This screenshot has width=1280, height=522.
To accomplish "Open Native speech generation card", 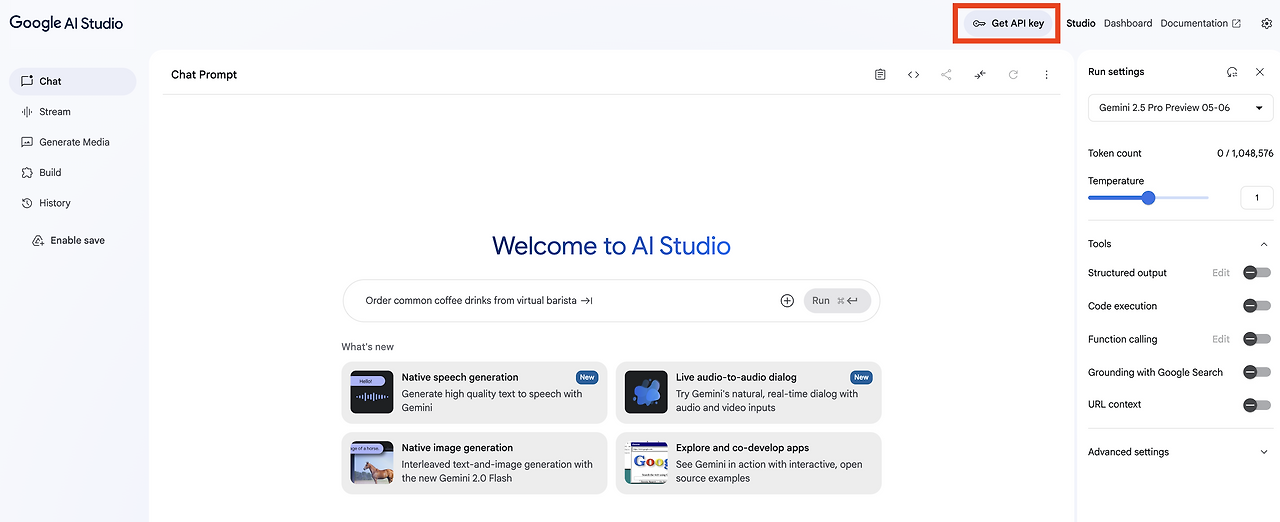I will pos(474,392).
